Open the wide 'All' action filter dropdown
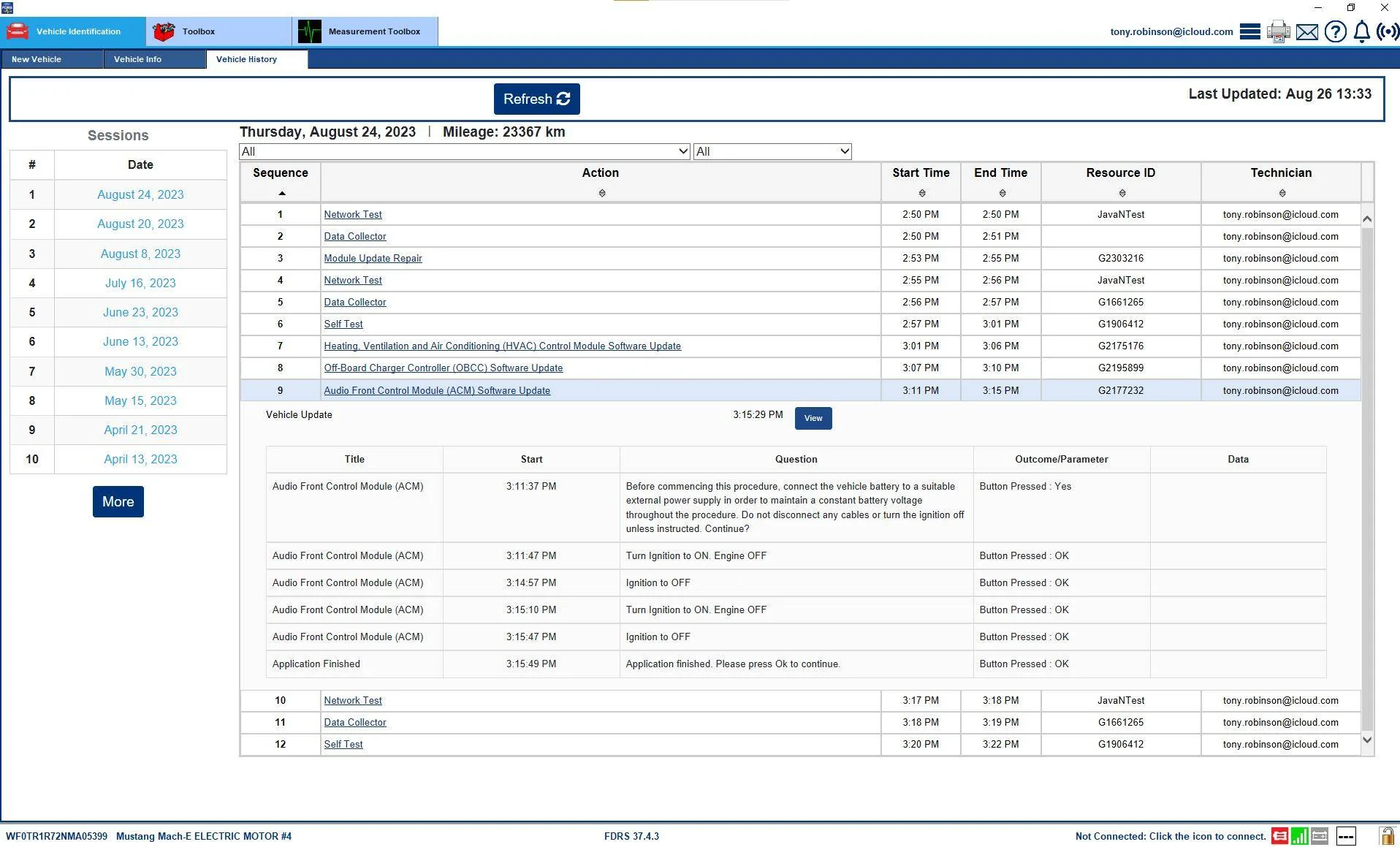The image size is (1400, 847). (x=465, y=151)
